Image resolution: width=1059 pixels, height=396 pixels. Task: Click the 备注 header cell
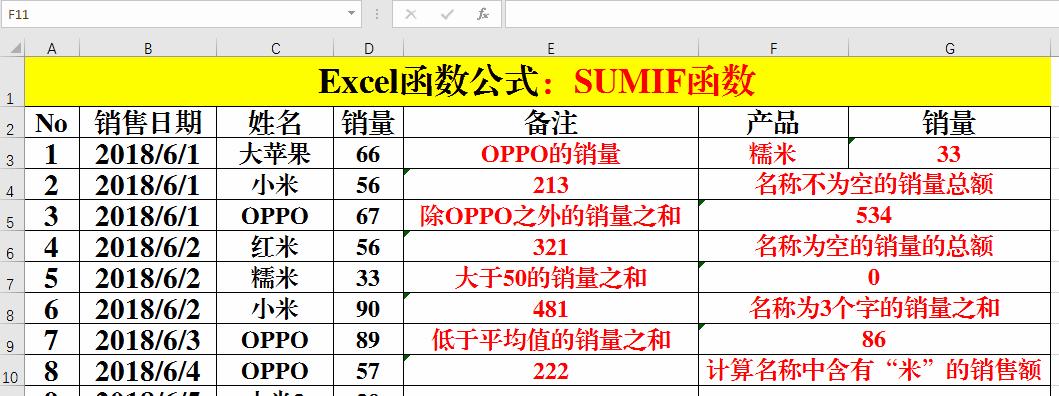[551, 123]
